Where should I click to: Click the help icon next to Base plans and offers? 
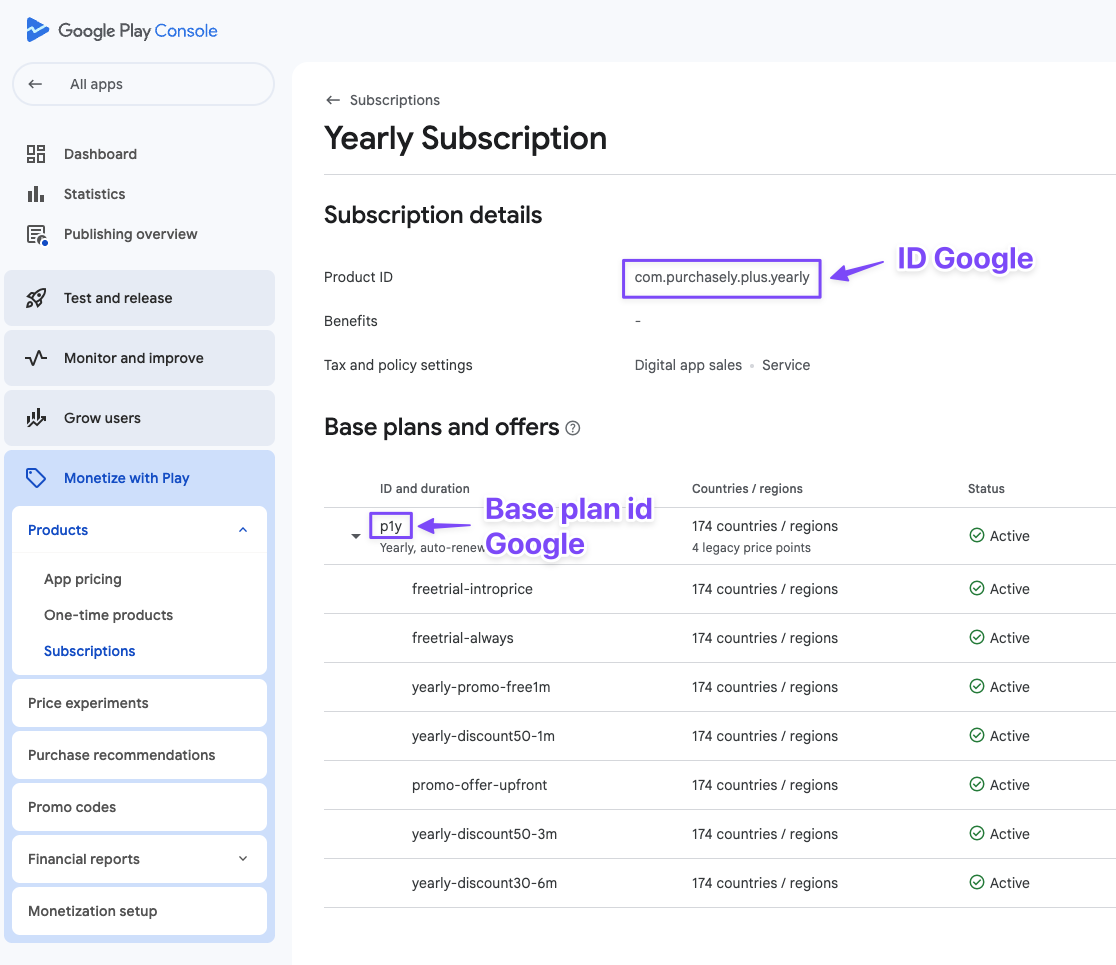coord(572,428)
